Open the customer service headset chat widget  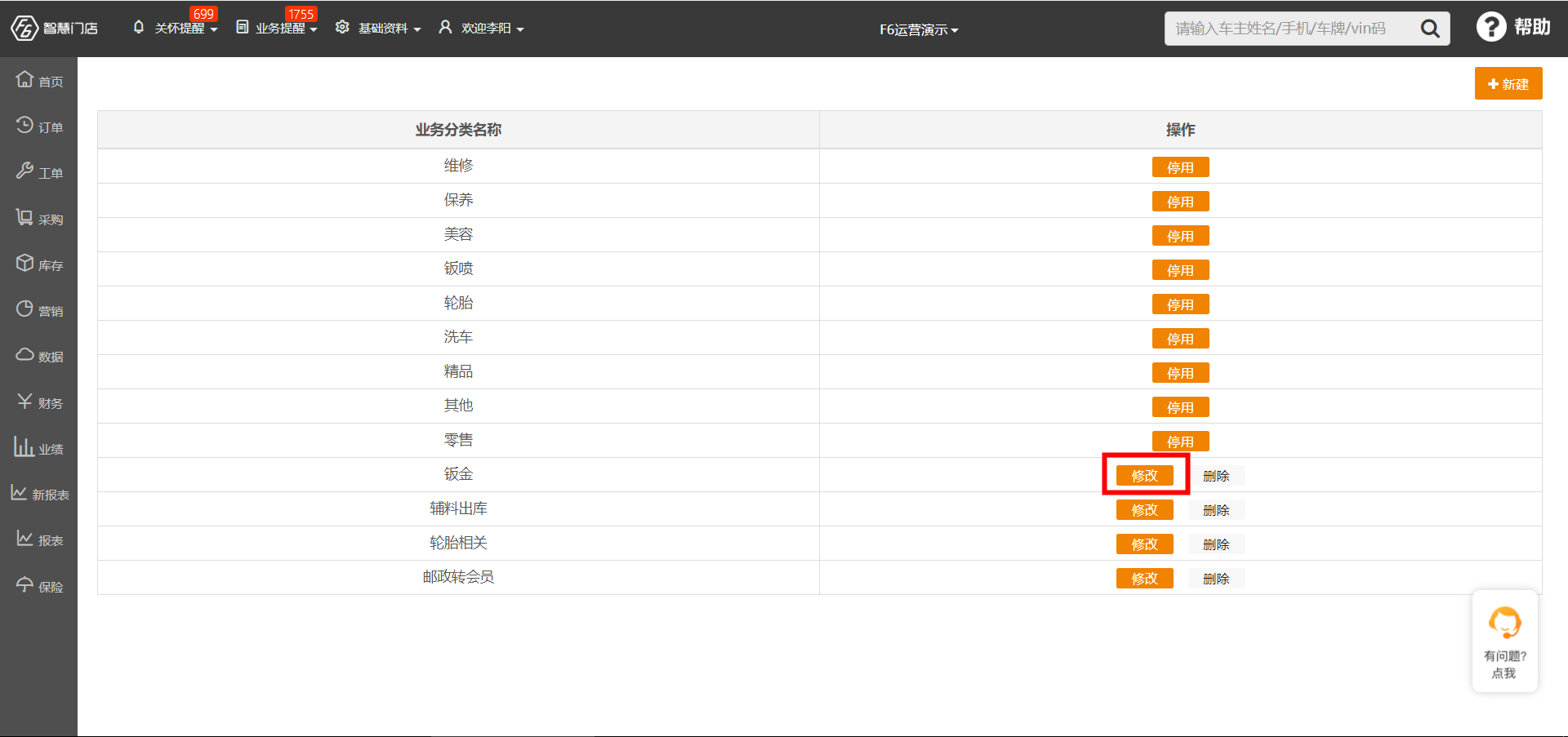click(1504, 642)
